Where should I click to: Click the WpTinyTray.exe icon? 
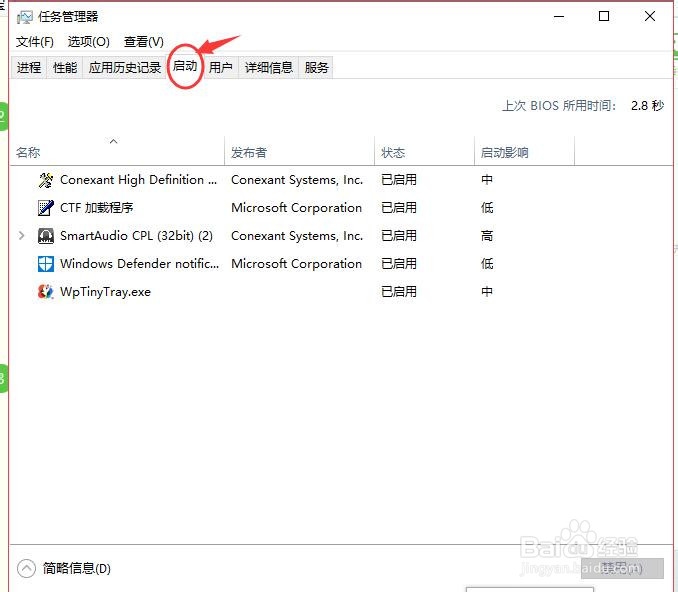pyautogui.click(x=45, y=292)
